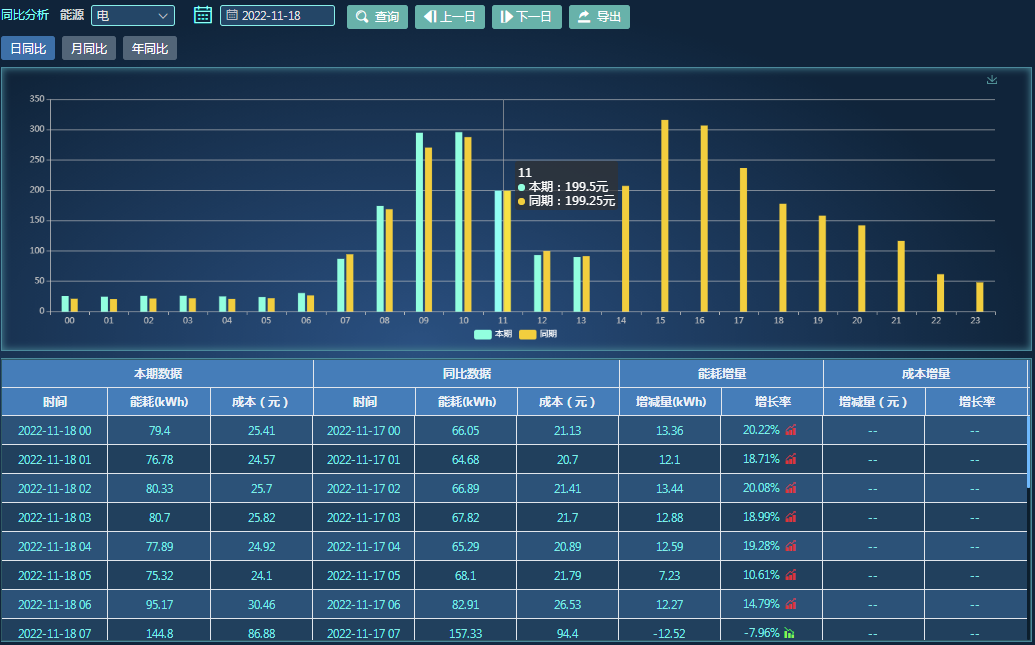Click the yellow 同期 bar at hour 15
The image size is (1035, 645).
coord(664,215)
